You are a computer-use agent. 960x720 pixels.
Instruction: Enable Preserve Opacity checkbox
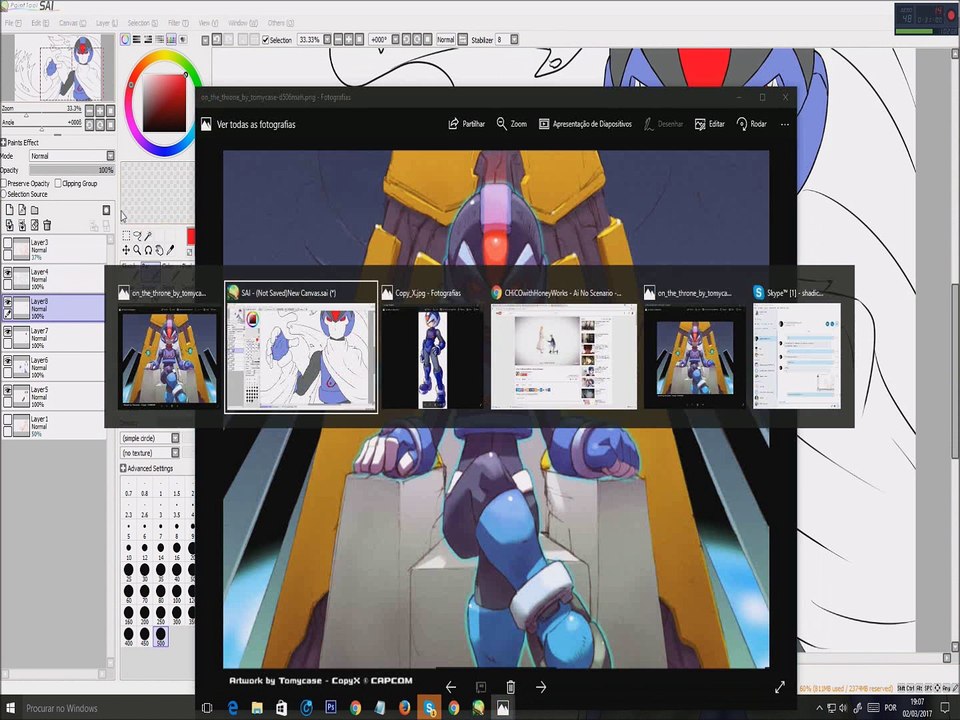pos(4,183)
